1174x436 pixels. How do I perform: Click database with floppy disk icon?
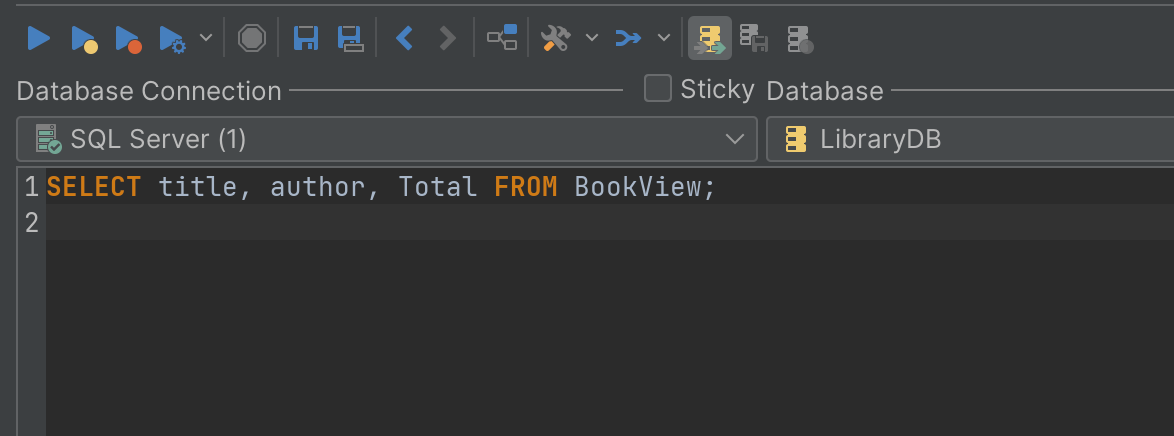tap(754, 38)
